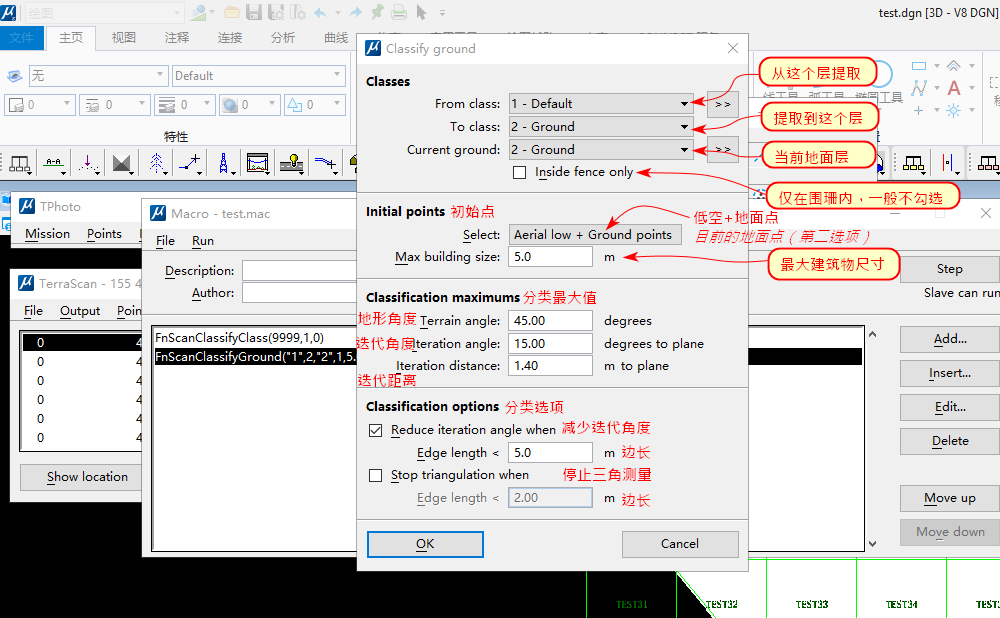Switch to the 分析 ribbon tab
This screenshot has width=1000, height=618.
tap(283, 38)
